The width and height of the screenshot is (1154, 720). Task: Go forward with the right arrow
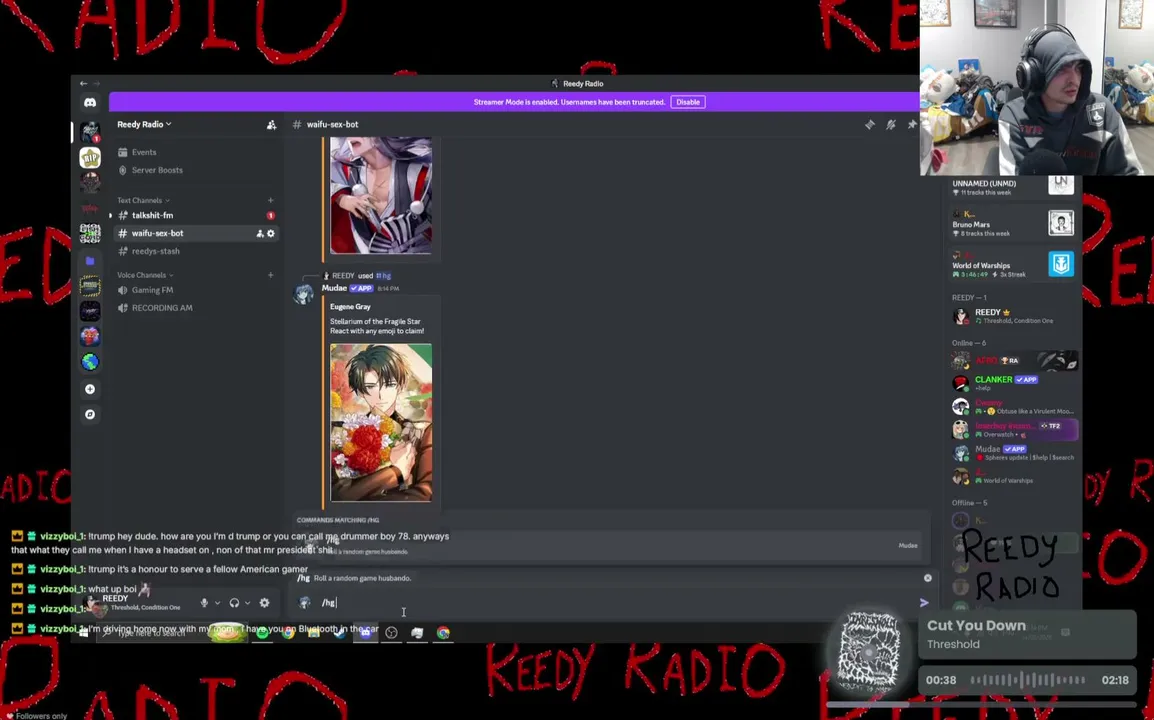tap(96, 84)
